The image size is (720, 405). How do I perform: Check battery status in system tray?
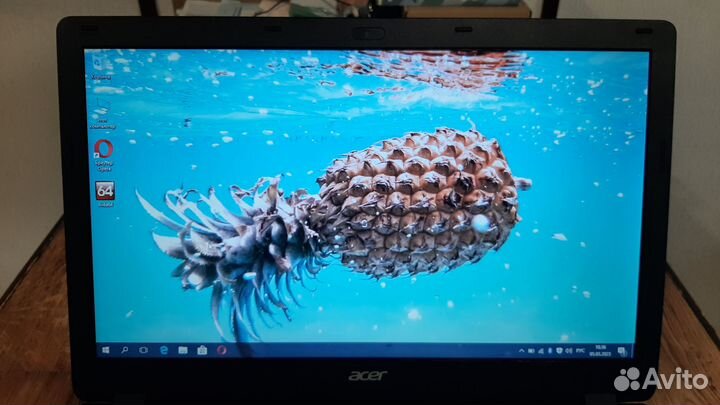[531, 351]
